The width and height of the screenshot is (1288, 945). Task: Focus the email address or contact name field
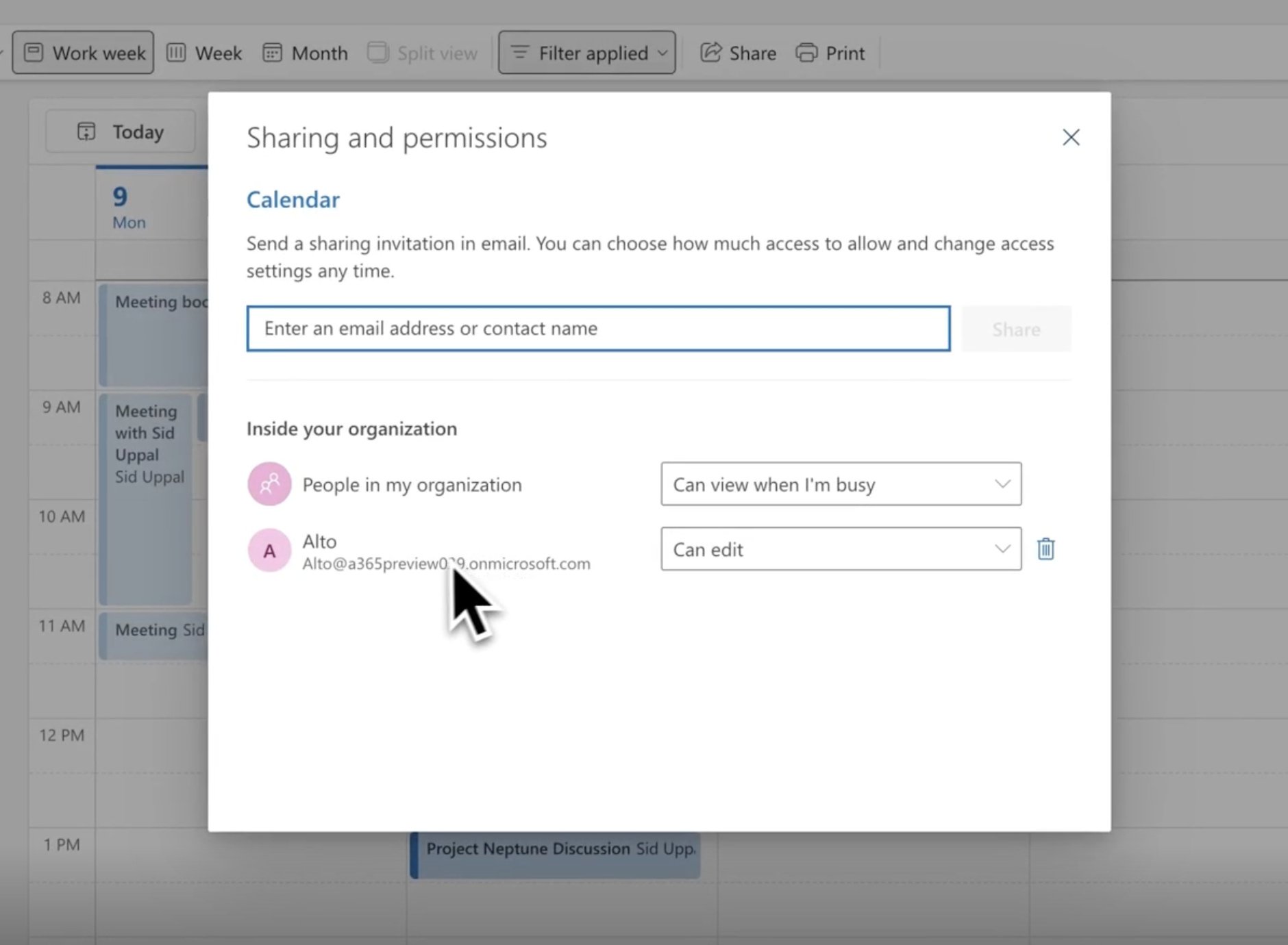598,329
